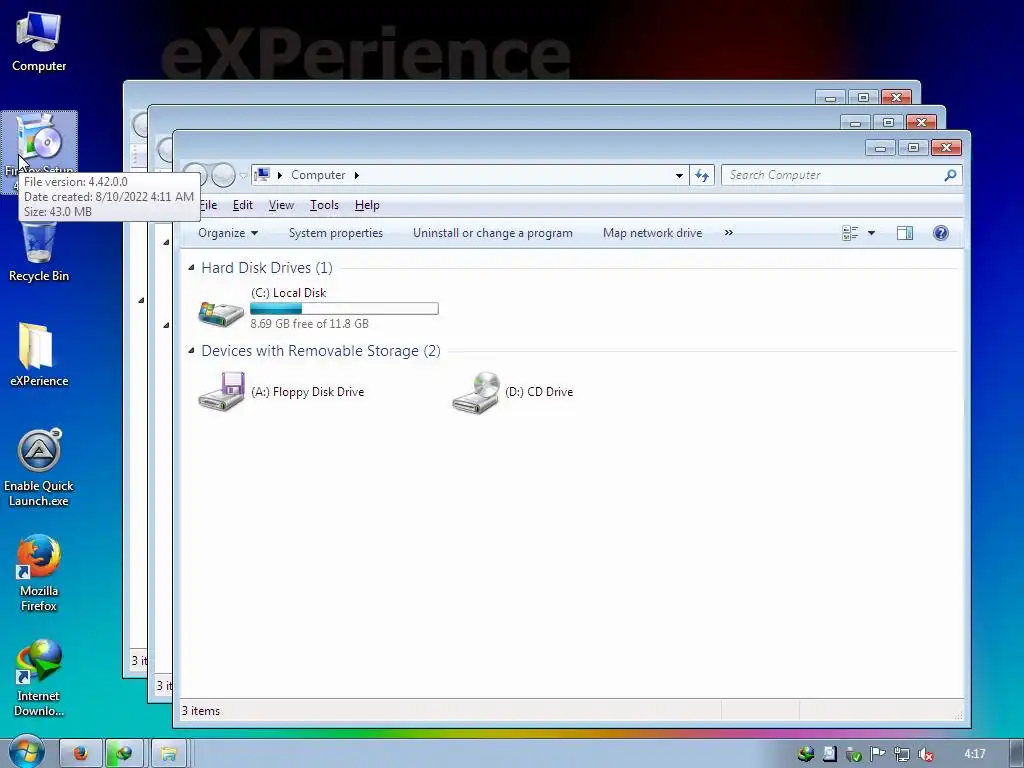This screenshot has height=768, width=1024.
Task: Click the Computer breadcrumb segment
Action: (318, 175)
